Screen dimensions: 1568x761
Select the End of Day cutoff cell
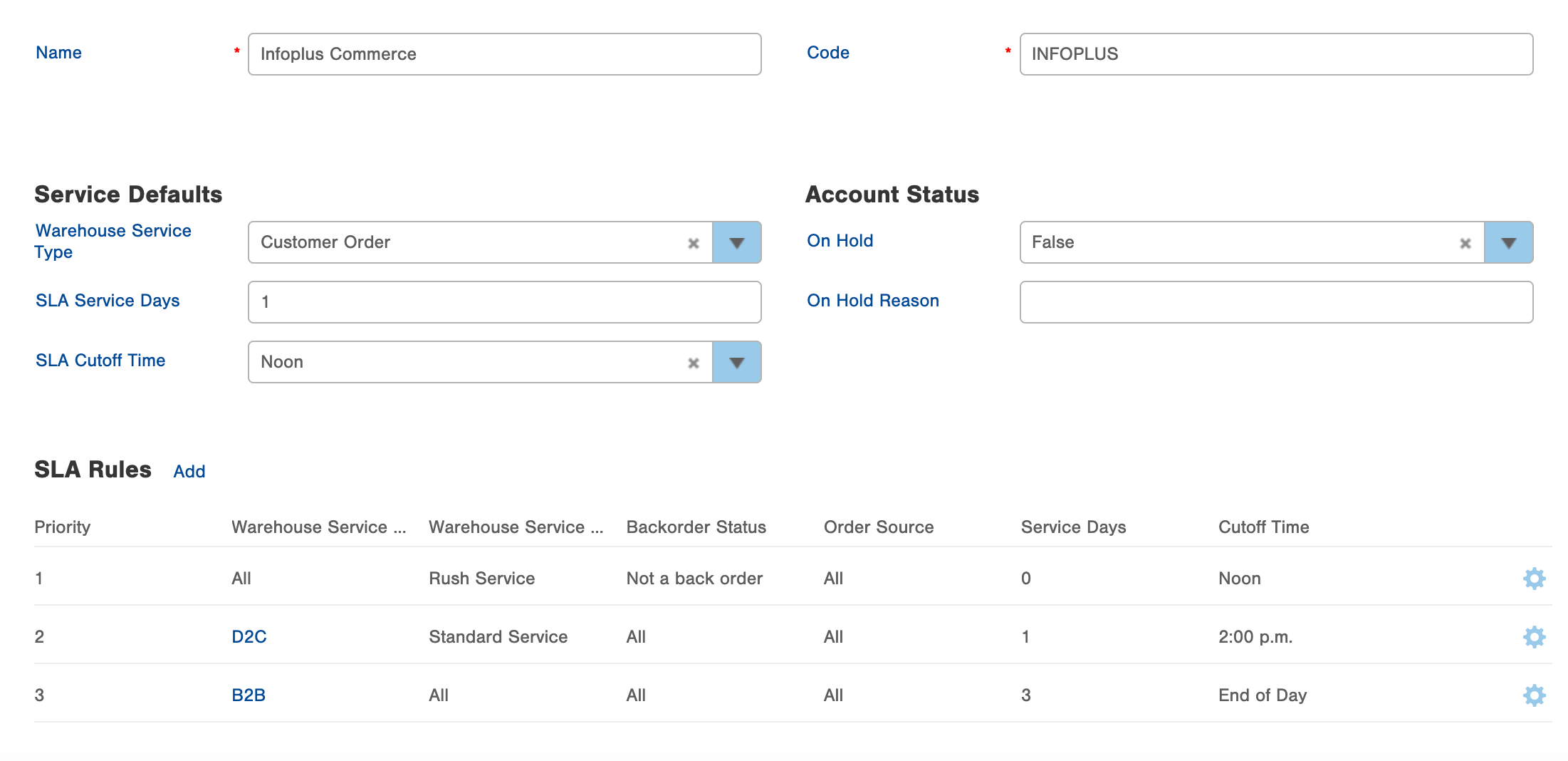[x=1263, y=695]
